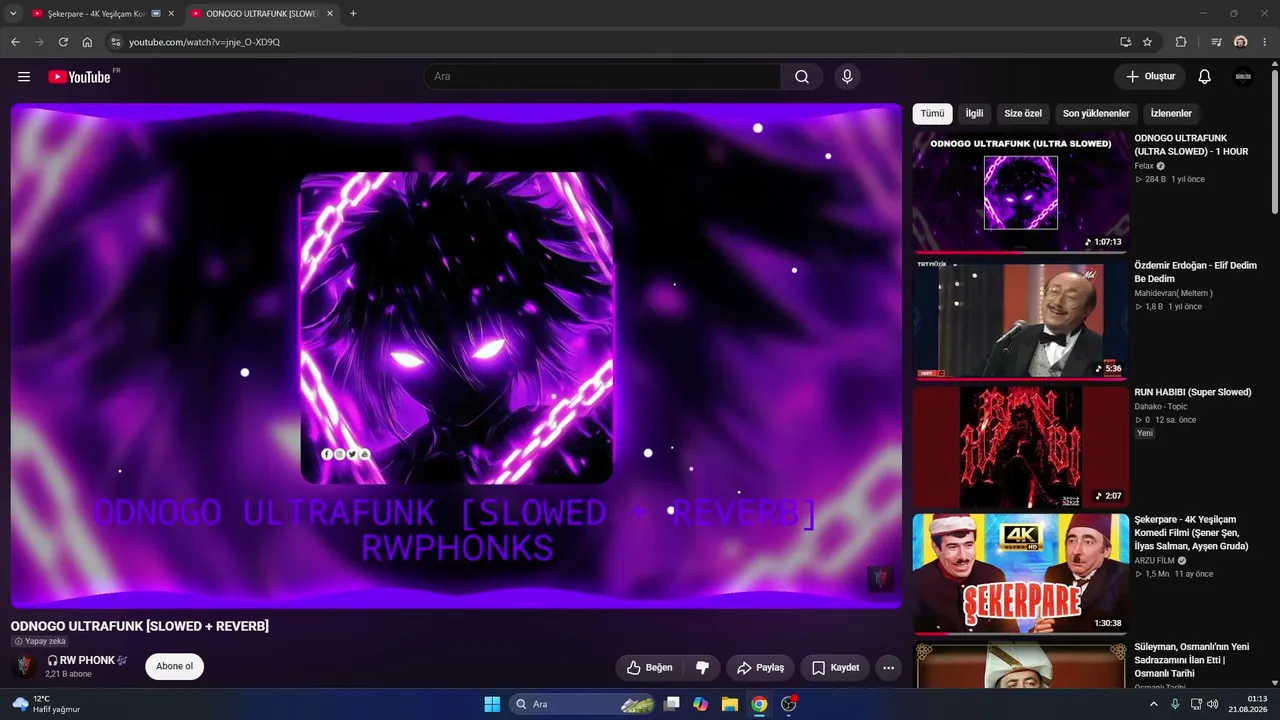This screenshot has width=1280, height=720.
Task: Open the Windows Start menu
Action: point(492,704)
